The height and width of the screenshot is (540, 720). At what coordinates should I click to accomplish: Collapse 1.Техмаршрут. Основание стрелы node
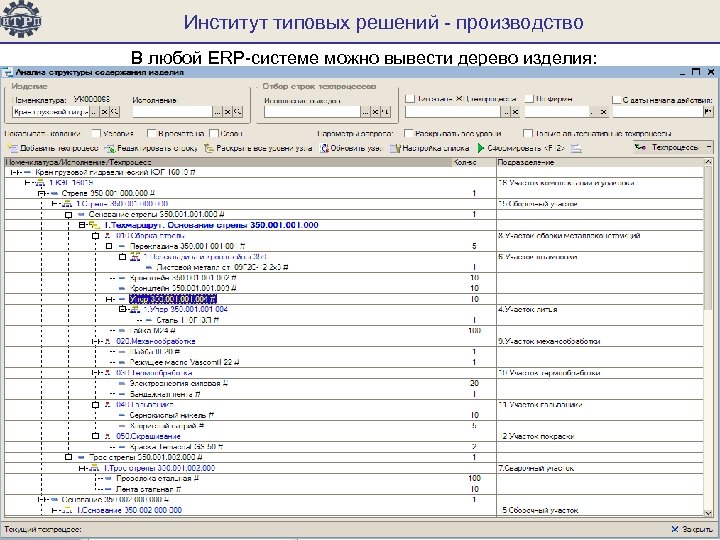tap(82, 225)
